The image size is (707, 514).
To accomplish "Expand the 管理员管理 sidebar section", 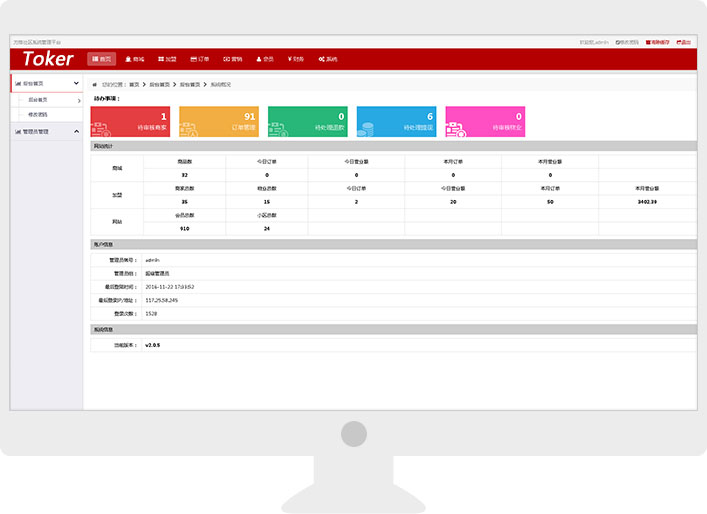I will coord(46,131).
